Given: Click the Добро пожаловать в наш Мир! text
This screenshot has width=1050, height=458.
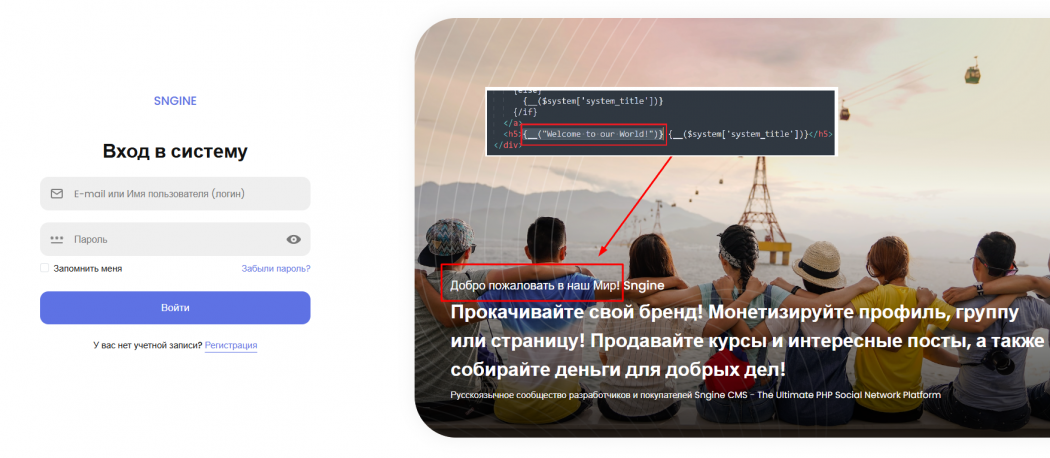Looking at the screenshot, I should tap(535, 285).
